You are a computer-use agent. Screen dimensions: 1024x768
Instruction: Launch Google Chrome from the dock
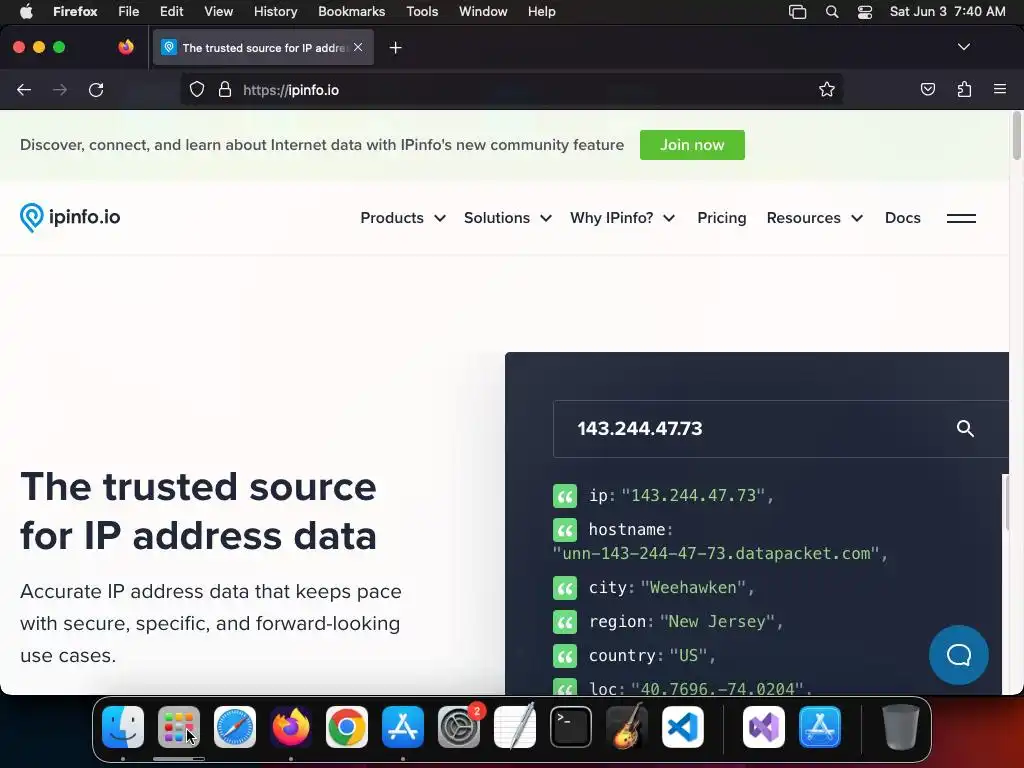pos(347,727)
